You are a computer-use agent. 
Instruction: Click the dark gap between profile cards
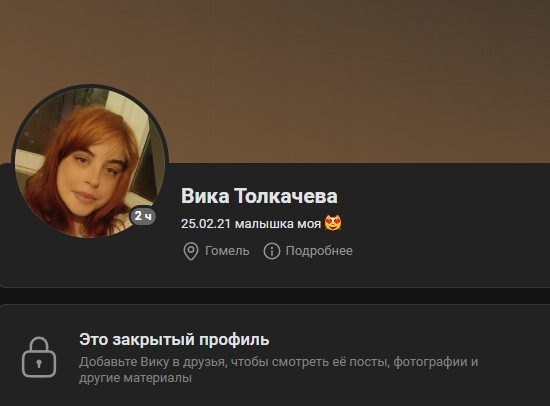pos(275,296)
